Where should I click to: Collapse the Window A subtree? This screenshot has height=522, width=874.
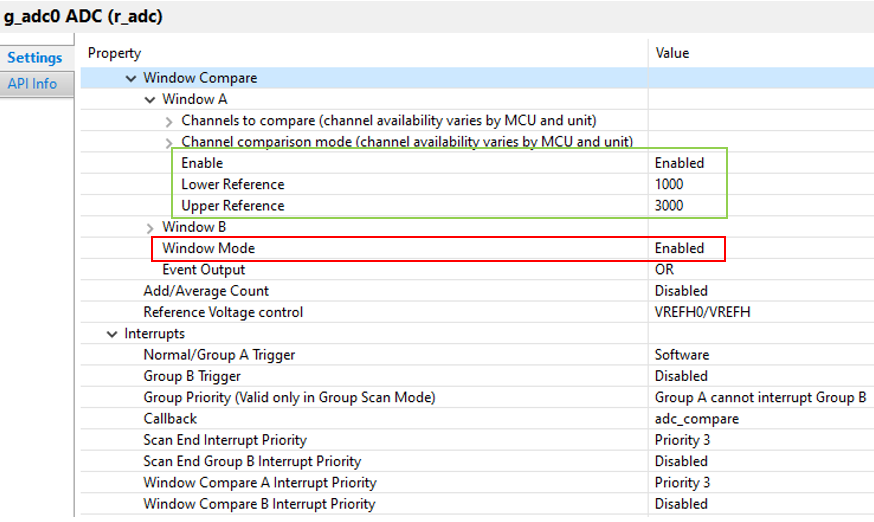(150, 100)
